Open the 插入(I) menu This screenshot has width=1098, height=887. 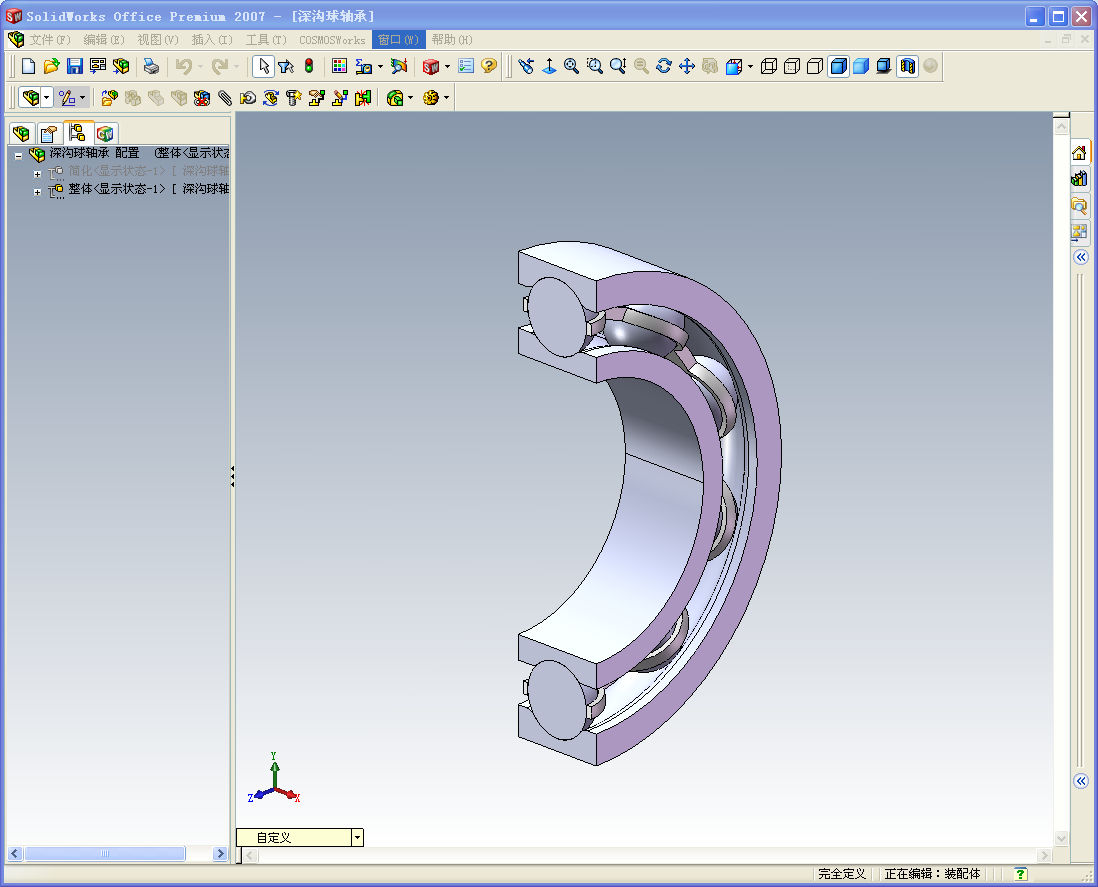(x=211, y=40)
